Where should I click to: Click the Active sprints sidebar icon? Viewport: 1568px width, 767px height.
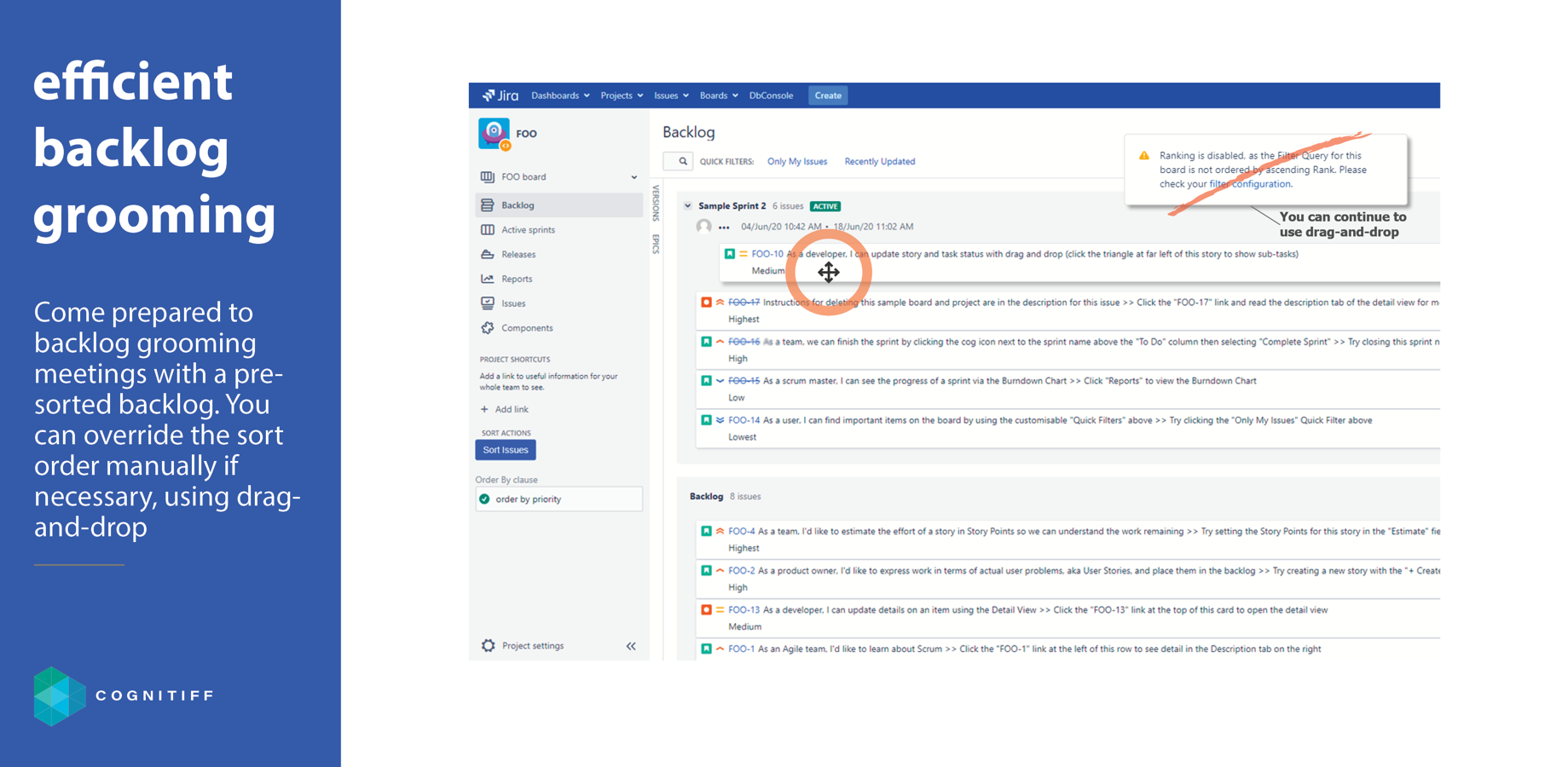click(x=488, y=230)
